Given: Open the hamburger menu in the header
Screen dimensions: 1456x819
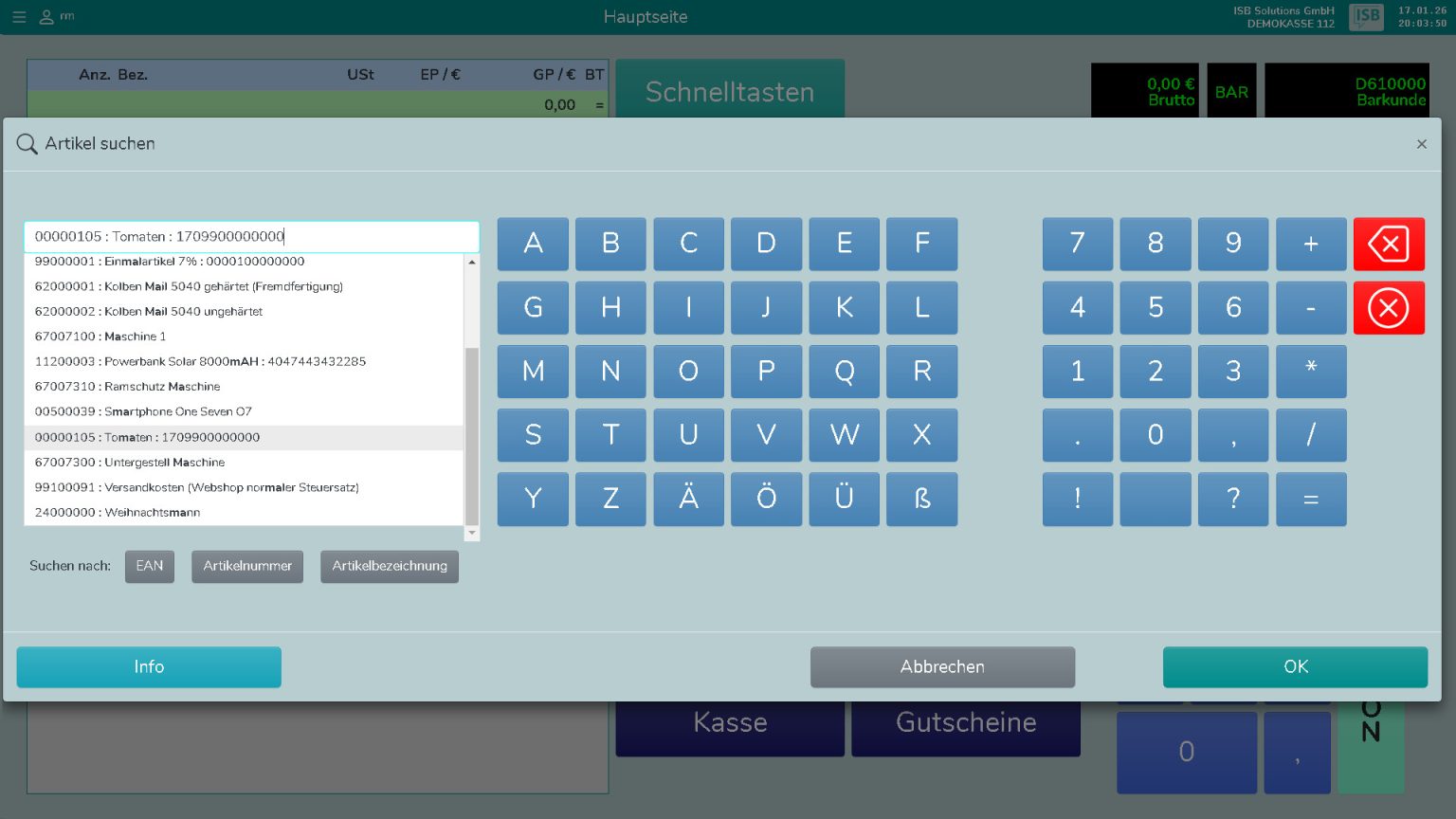Looking at the screenshot, I should (19, 17).
